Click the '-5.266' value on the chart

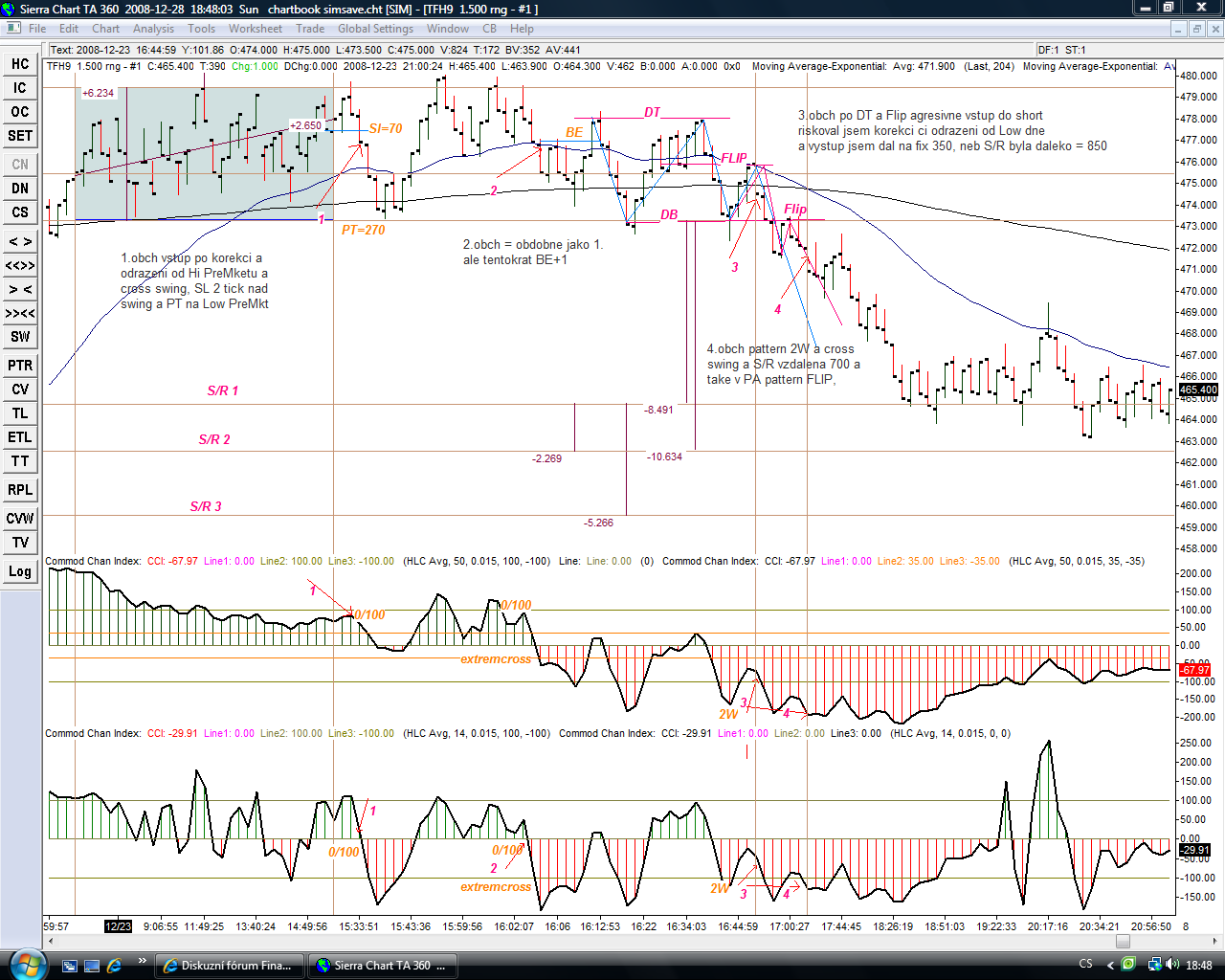[599, 523]
